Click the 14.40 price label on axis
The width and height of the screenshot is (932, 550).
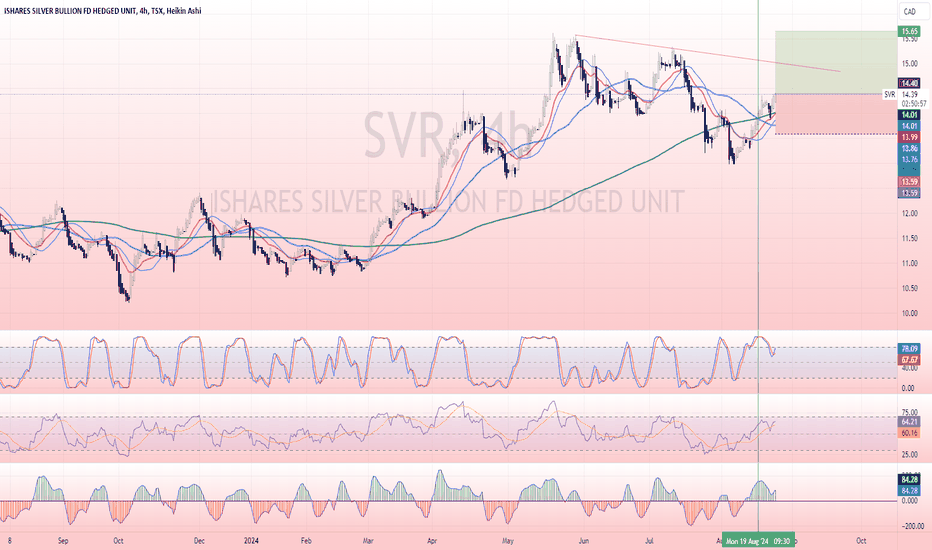tap(909, 84)
